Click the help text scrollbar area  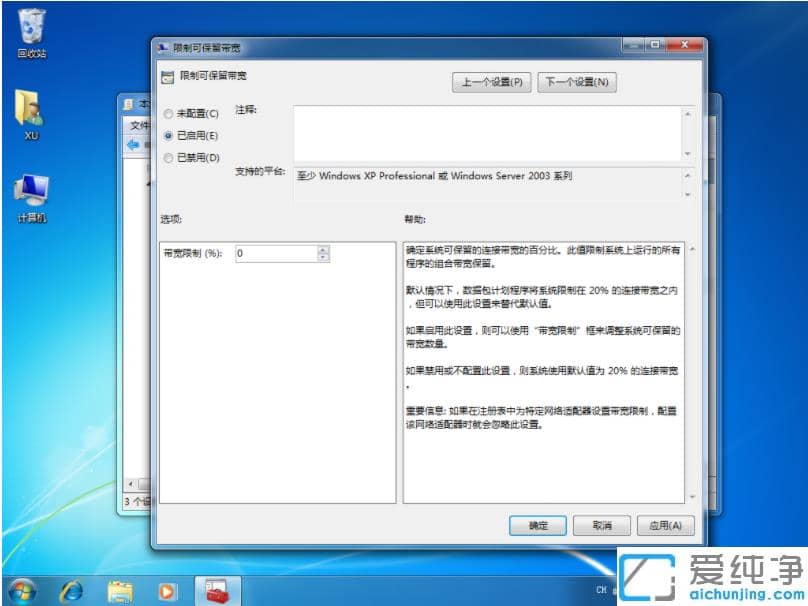point(688,370)
